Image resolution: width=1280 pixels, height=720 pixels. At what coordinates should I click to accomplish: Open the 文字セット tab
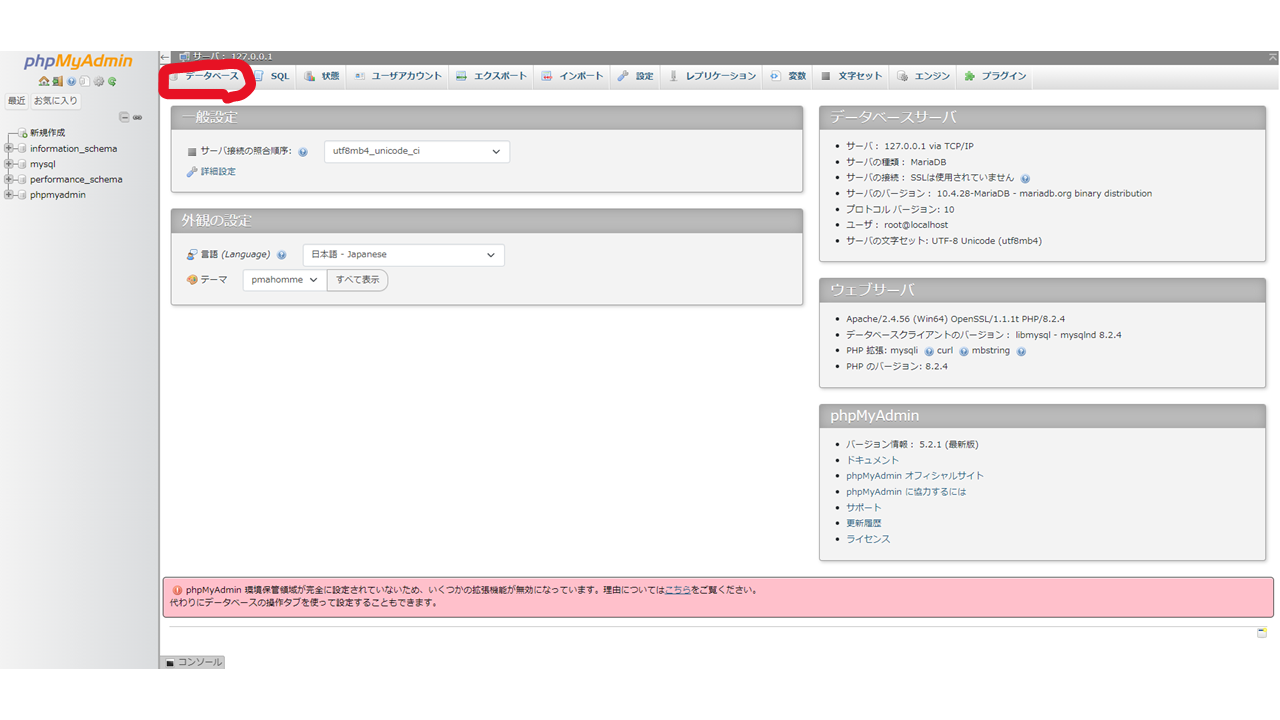click(852, 76)
